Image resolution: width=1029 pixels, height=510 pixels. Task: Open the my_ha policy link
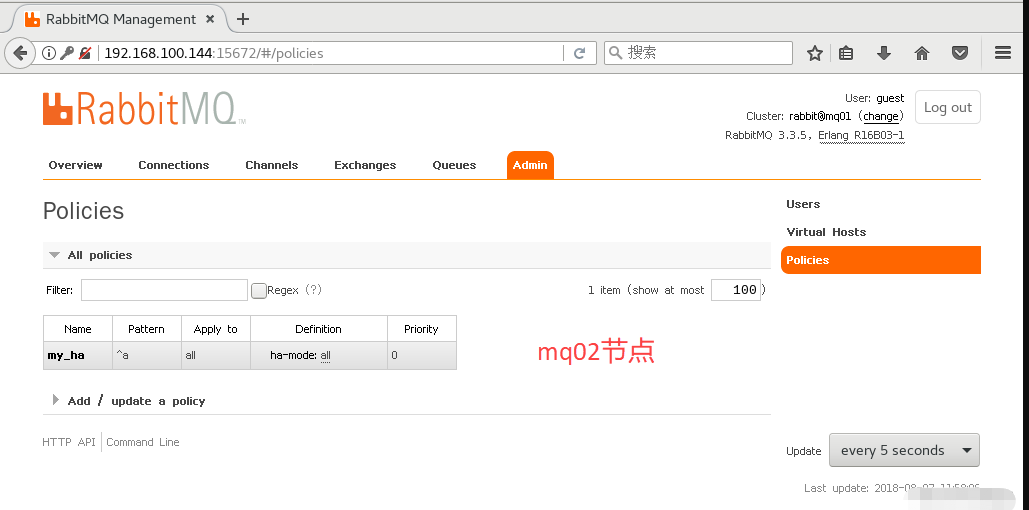66,356
